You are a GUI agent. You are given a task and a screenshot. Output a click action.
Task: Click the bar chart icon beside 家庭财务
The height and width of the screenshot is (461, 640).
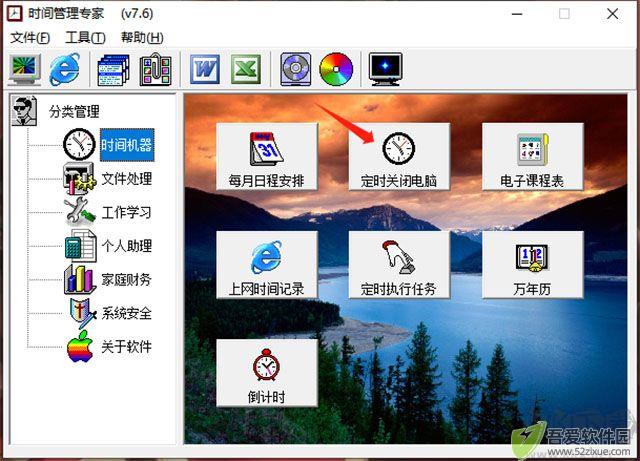point(80,279)
